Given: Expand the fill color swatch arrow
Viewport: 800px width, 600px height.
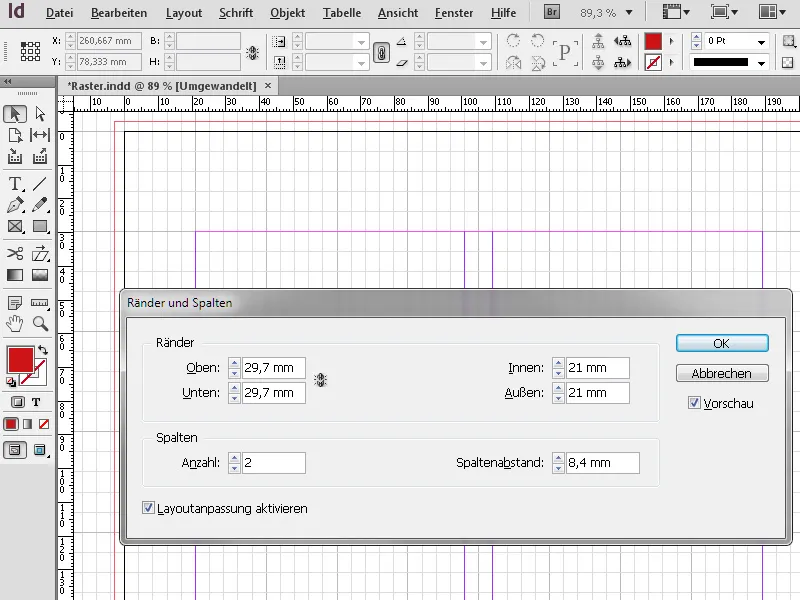Looking at the screenshot, I should coord(671,41).
